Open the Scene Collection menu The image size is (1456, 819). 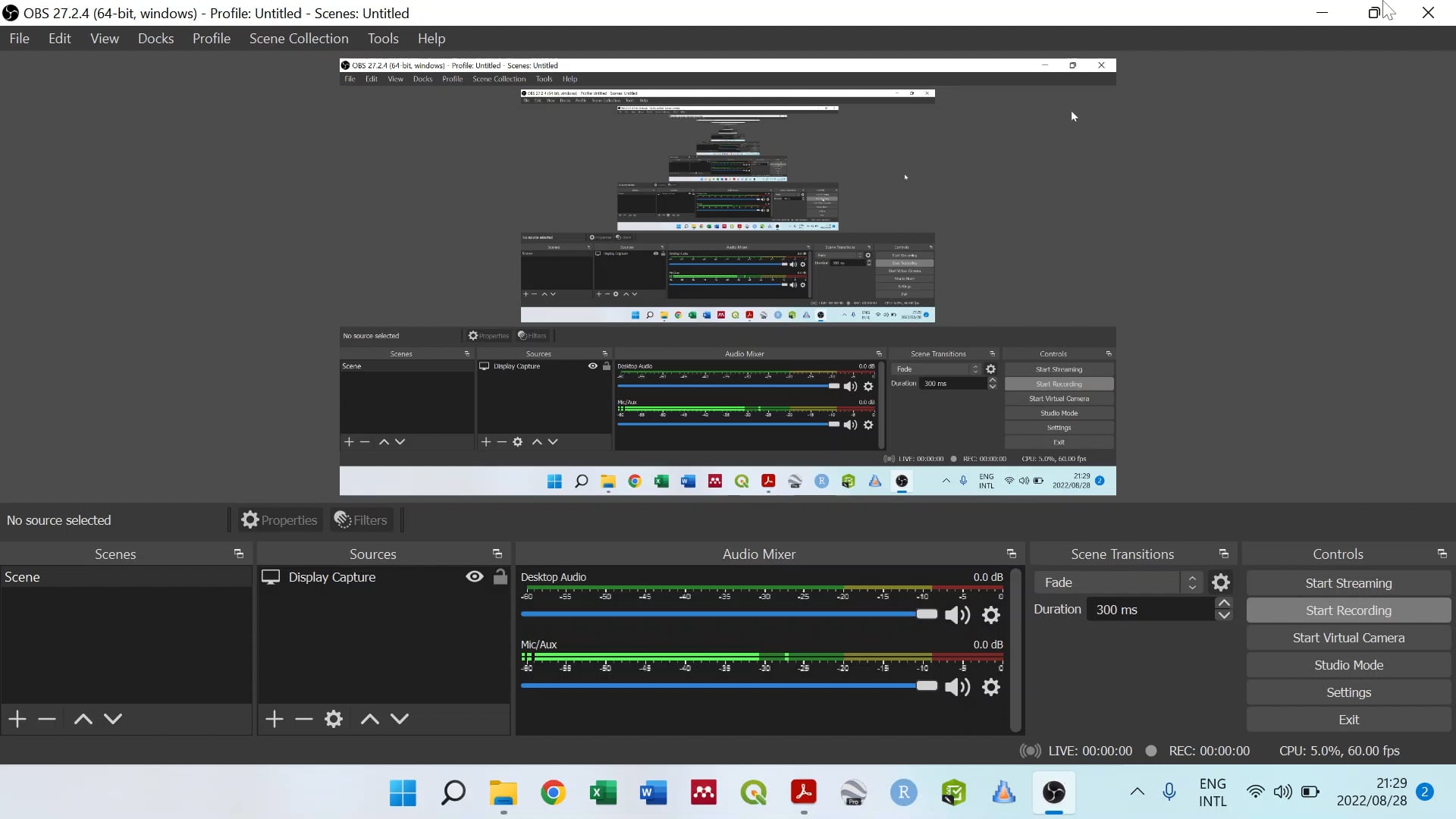[299, 39]
